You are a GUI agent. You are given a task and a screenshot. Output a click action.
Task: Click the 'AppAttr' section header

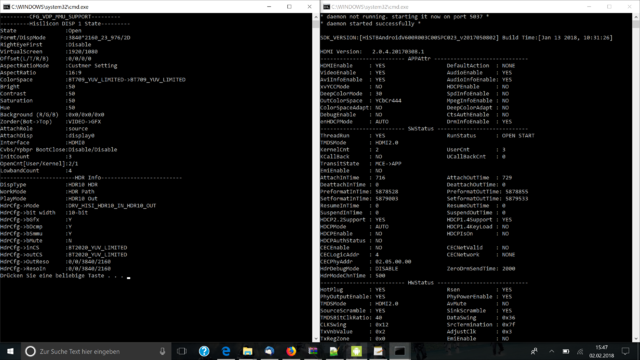click(x=419, y=59)
